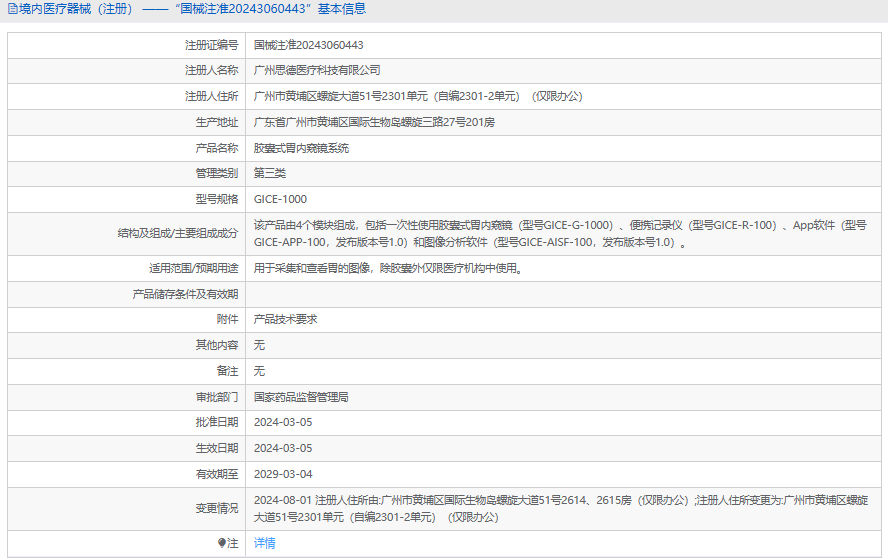Image resolution: width=888 pixels, height=560 pixels.
Task: Click the document icon before 境内医疗器械
Action: pyautogui.click(x=12, y=9)
